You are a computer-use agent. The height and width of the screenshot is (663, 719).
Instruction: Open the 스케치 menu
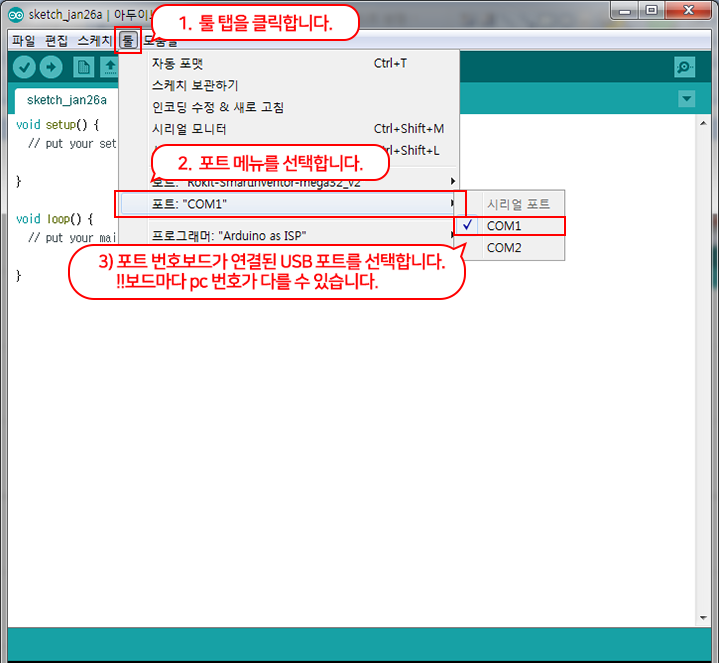tap(95, 41)
